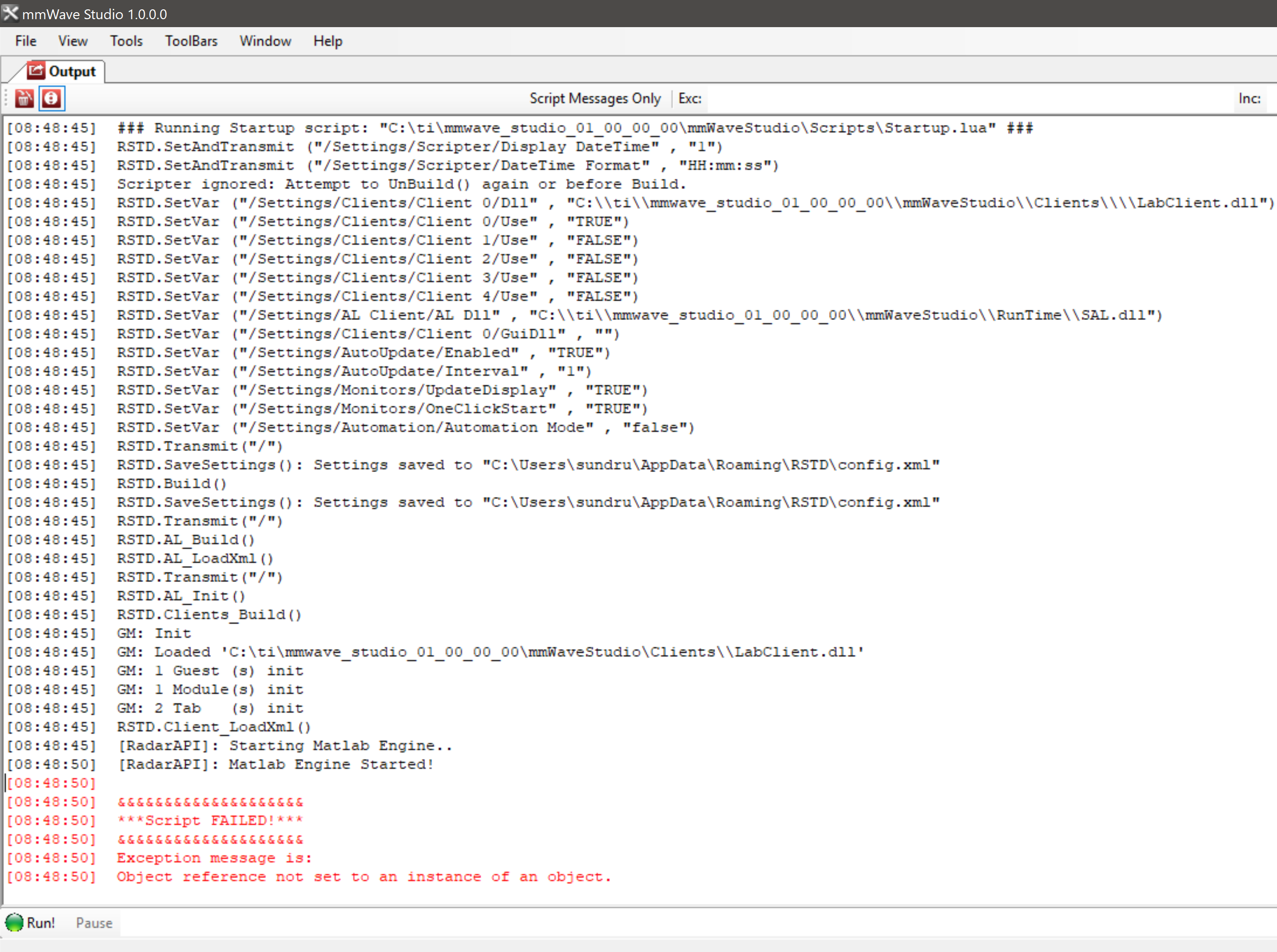Expand the ToolBars menu
Screen dimensions: 1277x952
[x=191, y=41]
